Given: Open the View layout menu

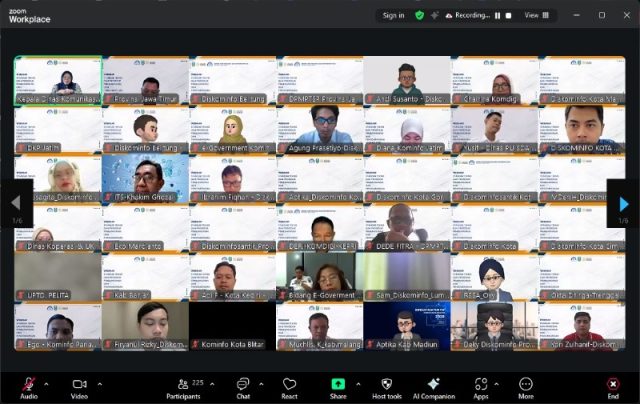Looking at the screenshot, I should (534, 15).
